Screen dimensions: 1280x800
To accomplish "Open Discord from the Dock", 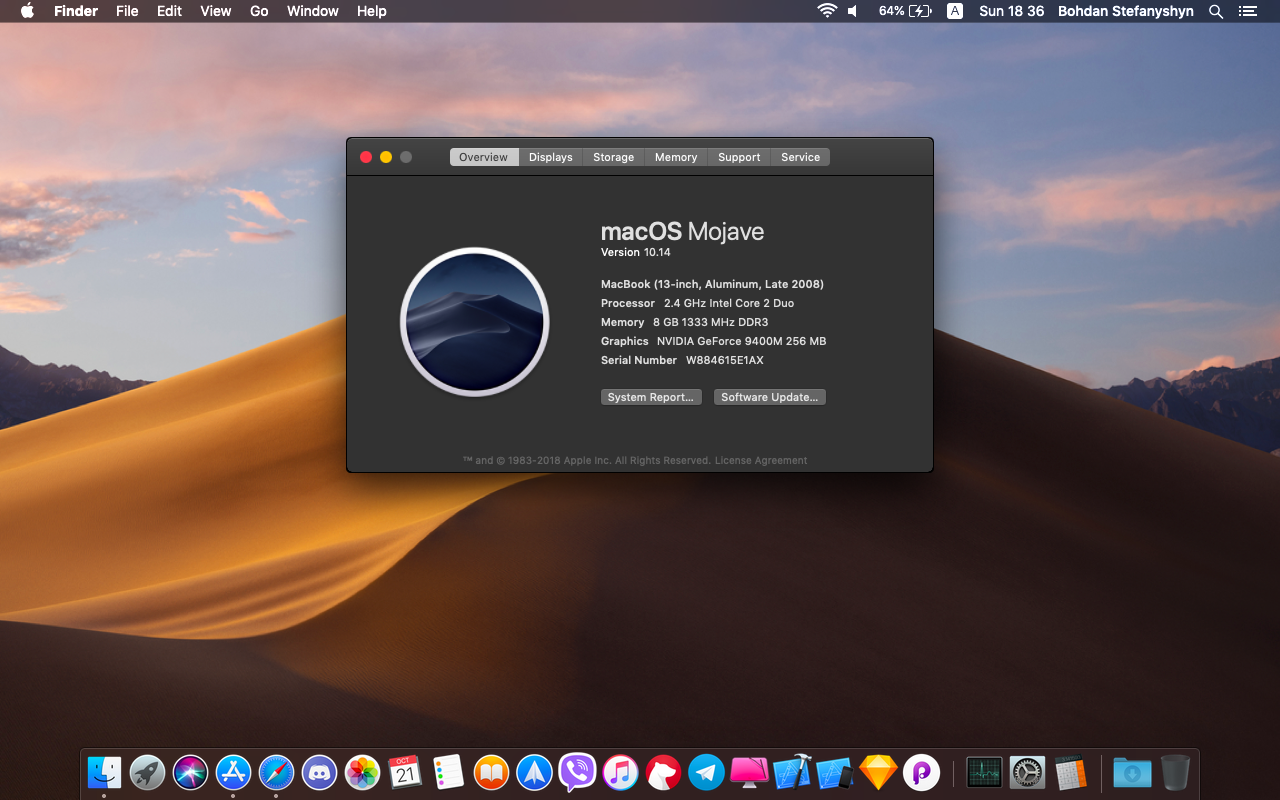I will (319, 772).
